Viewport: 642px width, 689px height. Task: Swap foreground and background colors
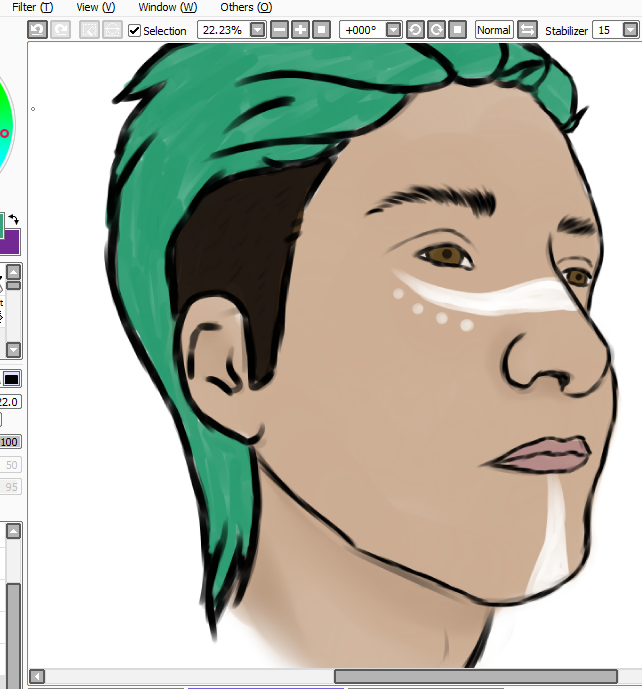click(x=15, y=219)
